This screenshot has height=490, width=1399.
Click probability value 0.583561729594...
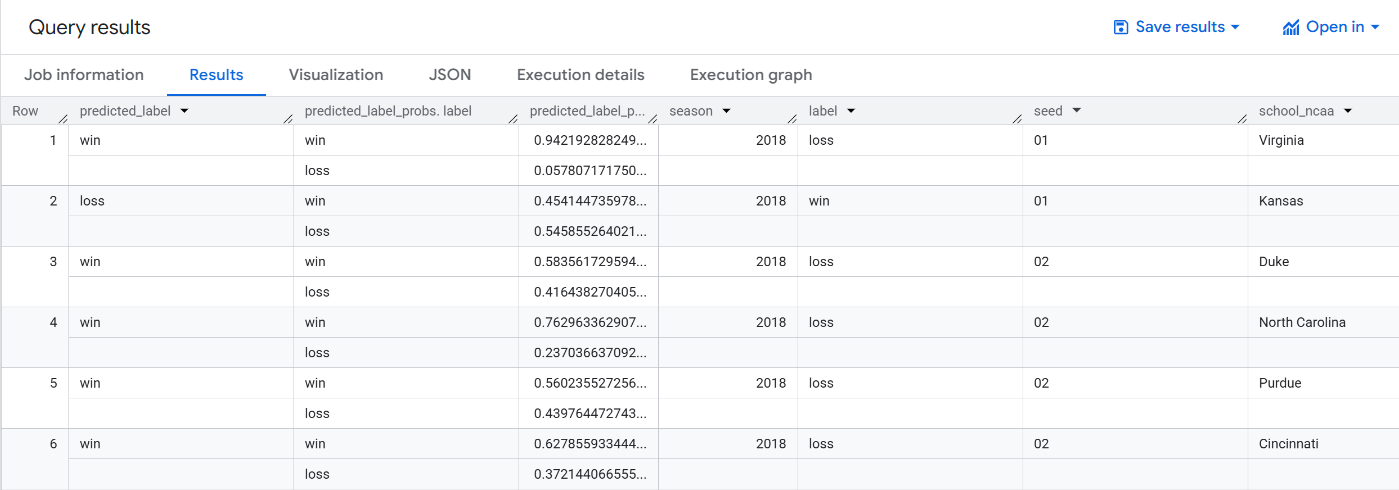588,262
